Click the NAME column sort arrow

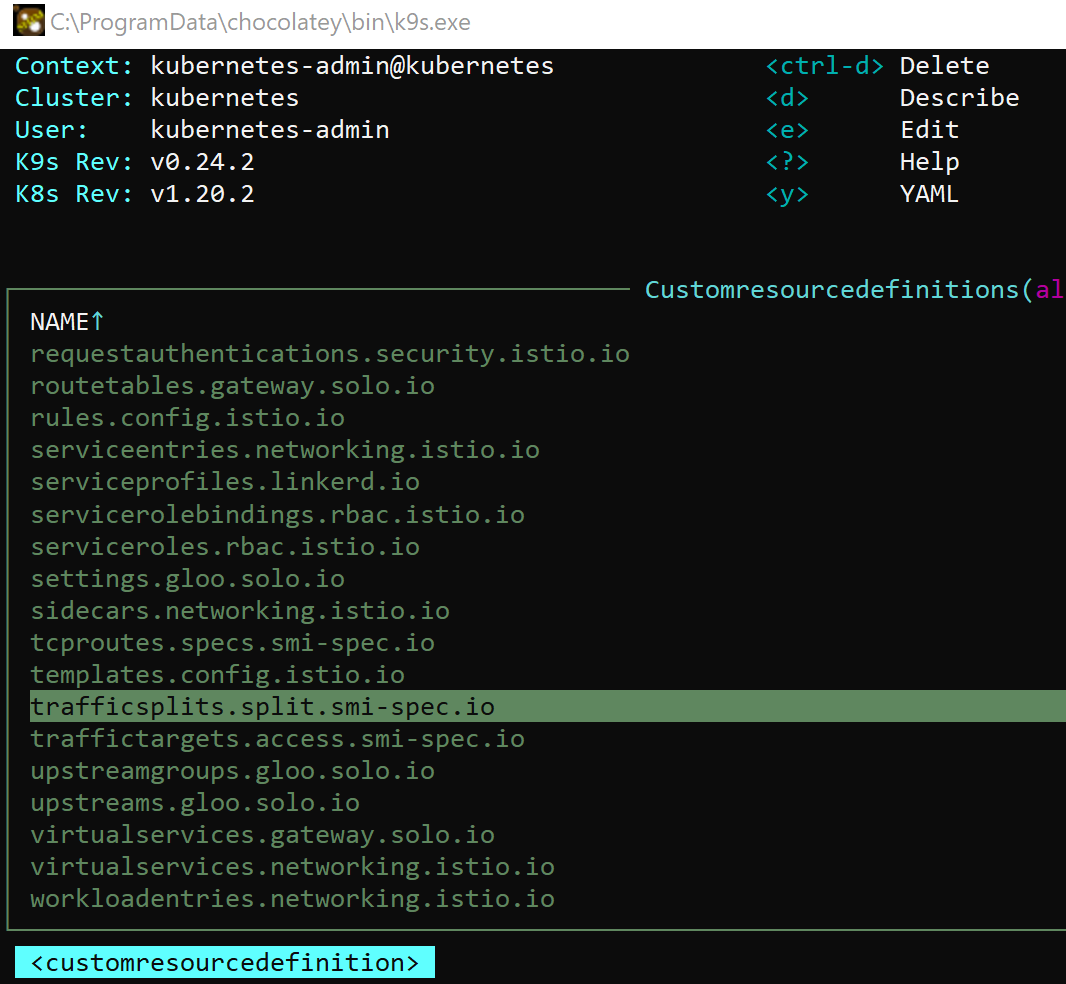coord(98,322)
